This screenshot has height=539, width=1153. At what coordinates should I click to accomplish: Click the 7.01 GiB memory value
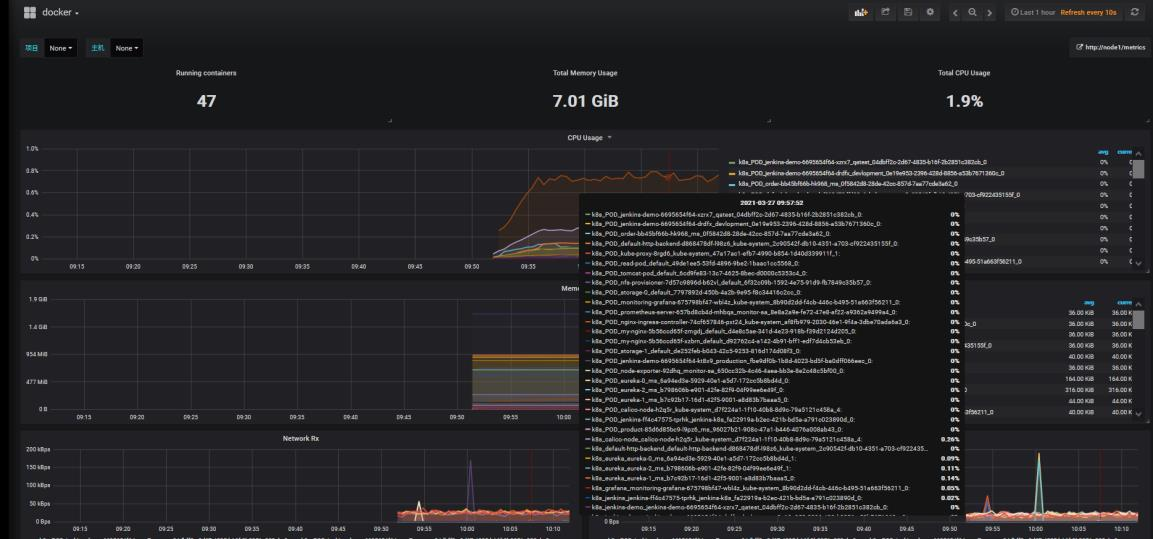point(585,101)
